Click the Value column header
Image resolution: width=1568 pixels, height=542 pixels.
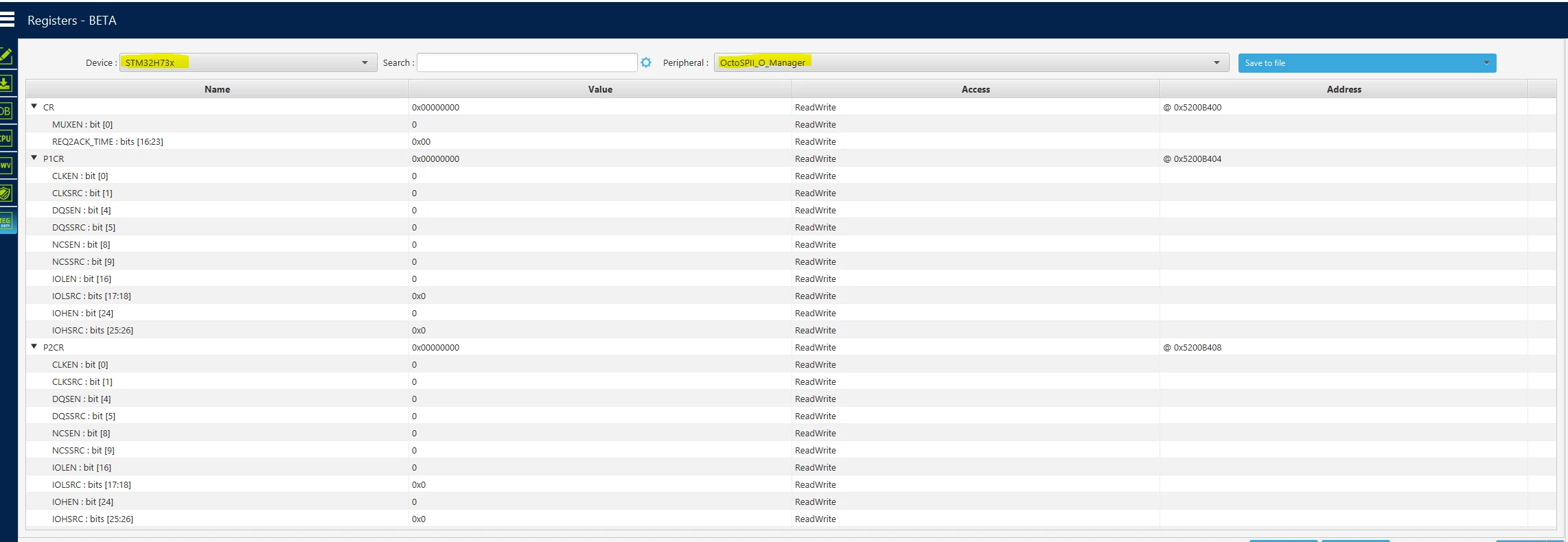(600, 89)
